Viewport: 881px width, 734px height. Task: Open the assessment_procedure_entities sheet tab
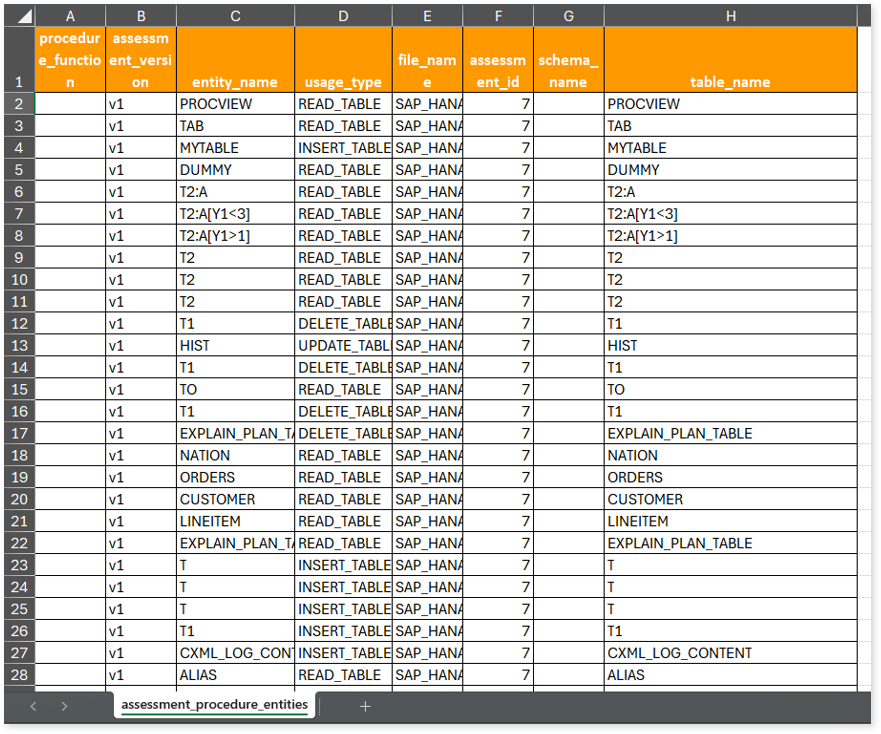pyautogui.click(x=214, y=705)
